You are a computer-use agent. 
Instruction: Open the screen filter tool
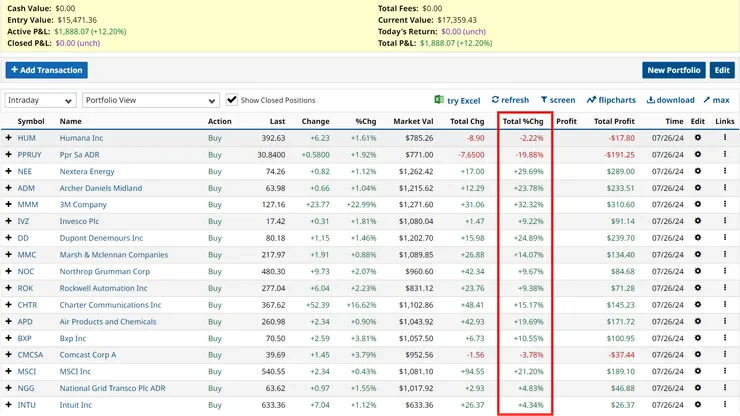tap(545, 100)
